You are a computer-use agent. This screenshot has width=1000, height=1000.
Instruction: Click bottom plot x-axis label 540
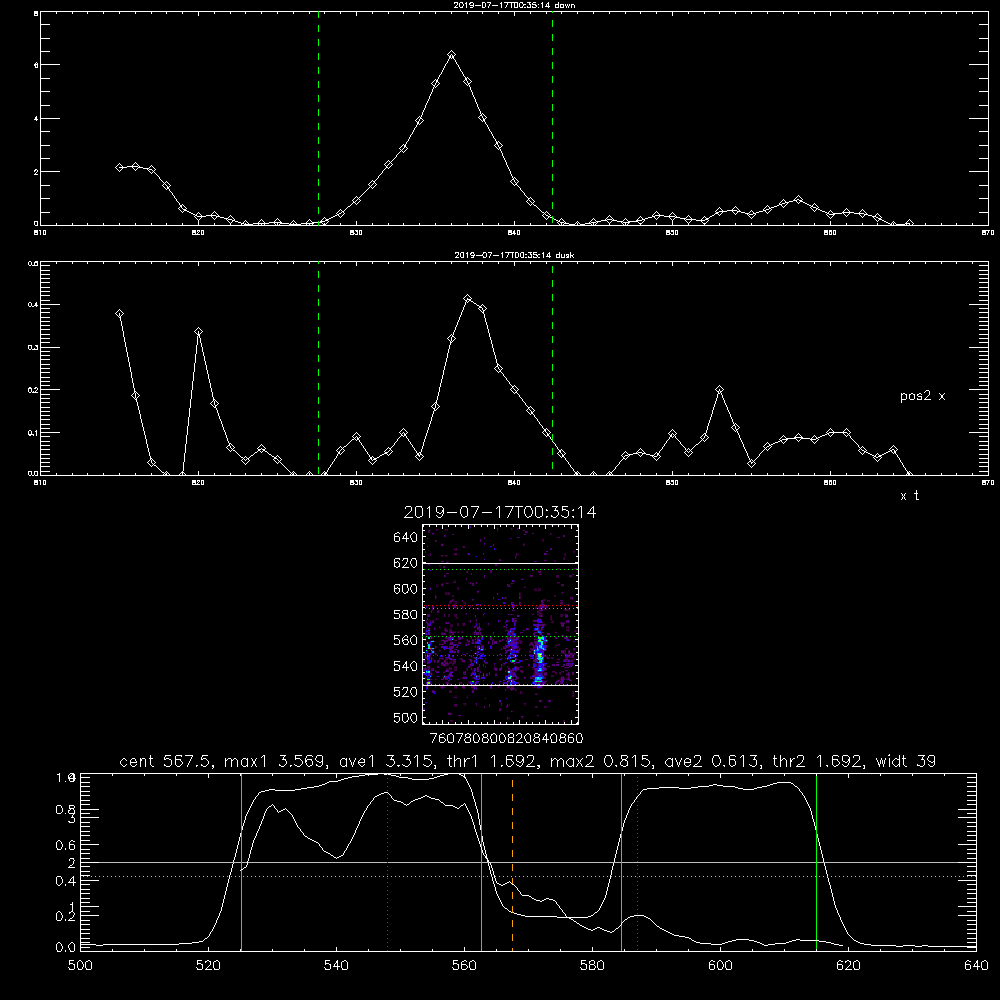[336, 966]
